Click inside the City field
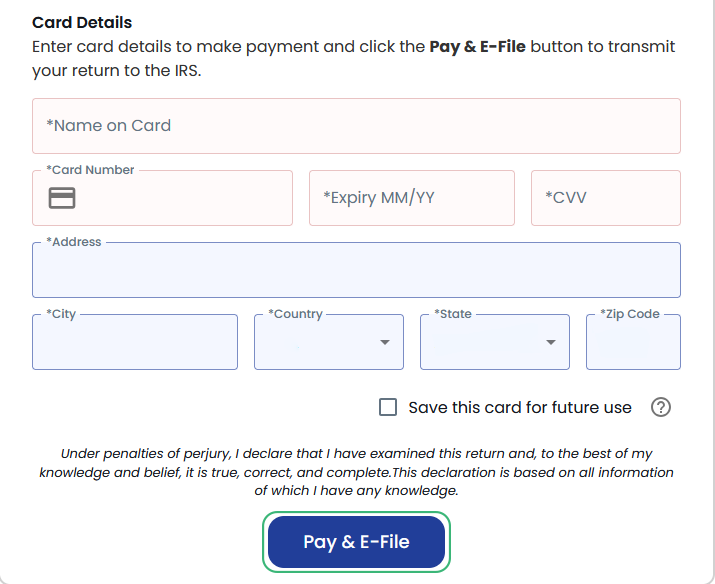The image size is (715, 584). 135,343
